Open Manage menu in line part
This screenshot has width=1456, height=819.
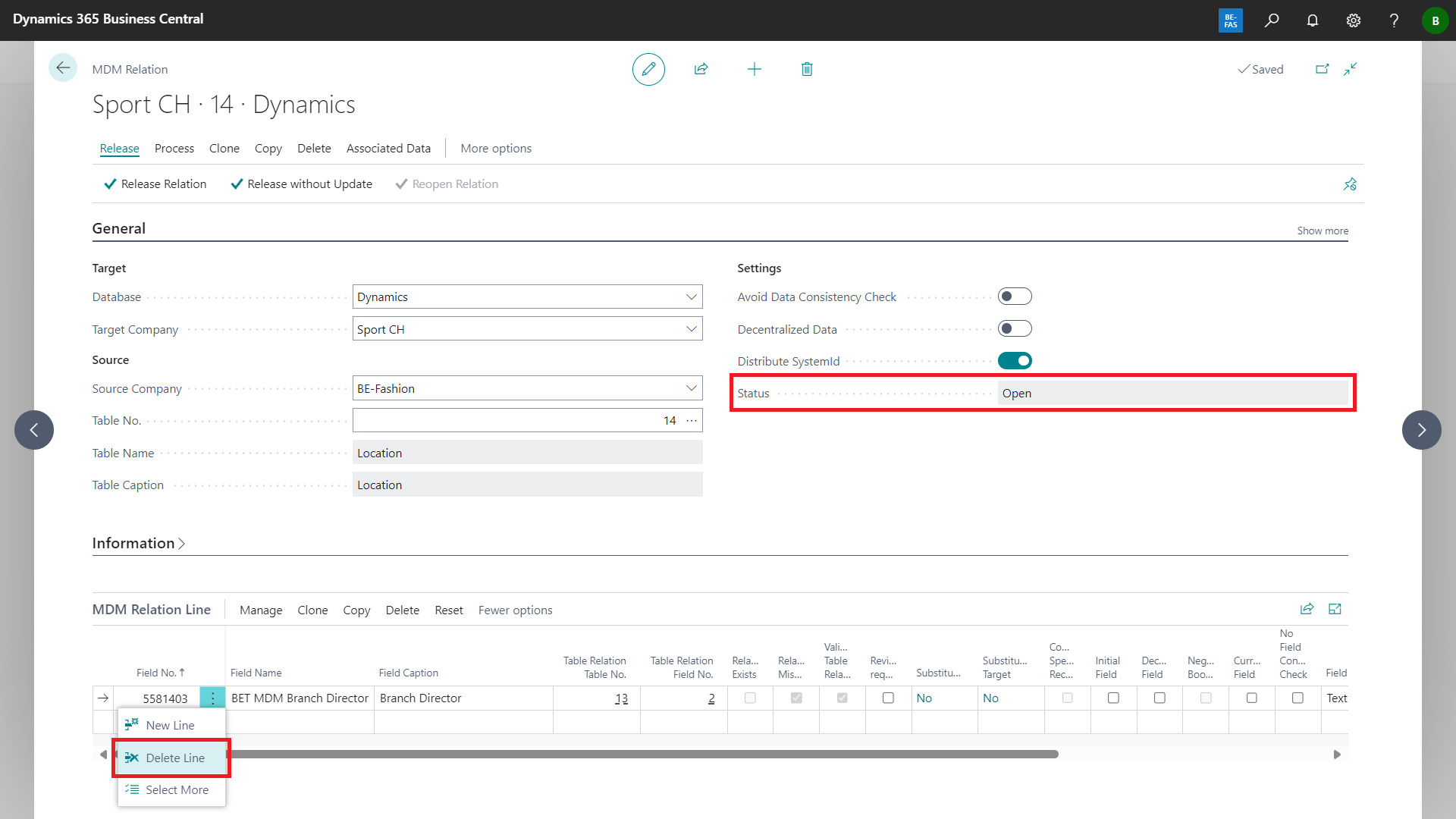(261, 610)
